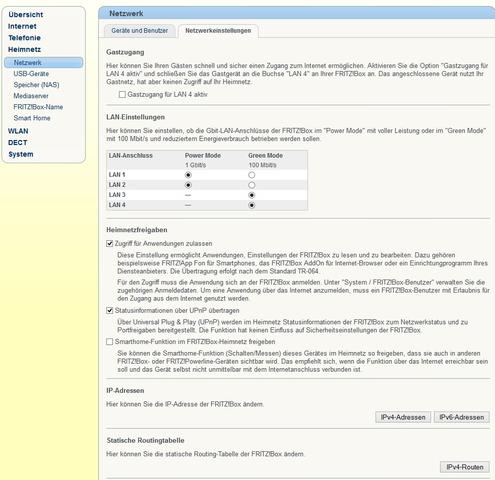Viewport: 495px width, 480px height.
Task: Click the 100 Mbit/s column subheading
Action: point(262,165)
